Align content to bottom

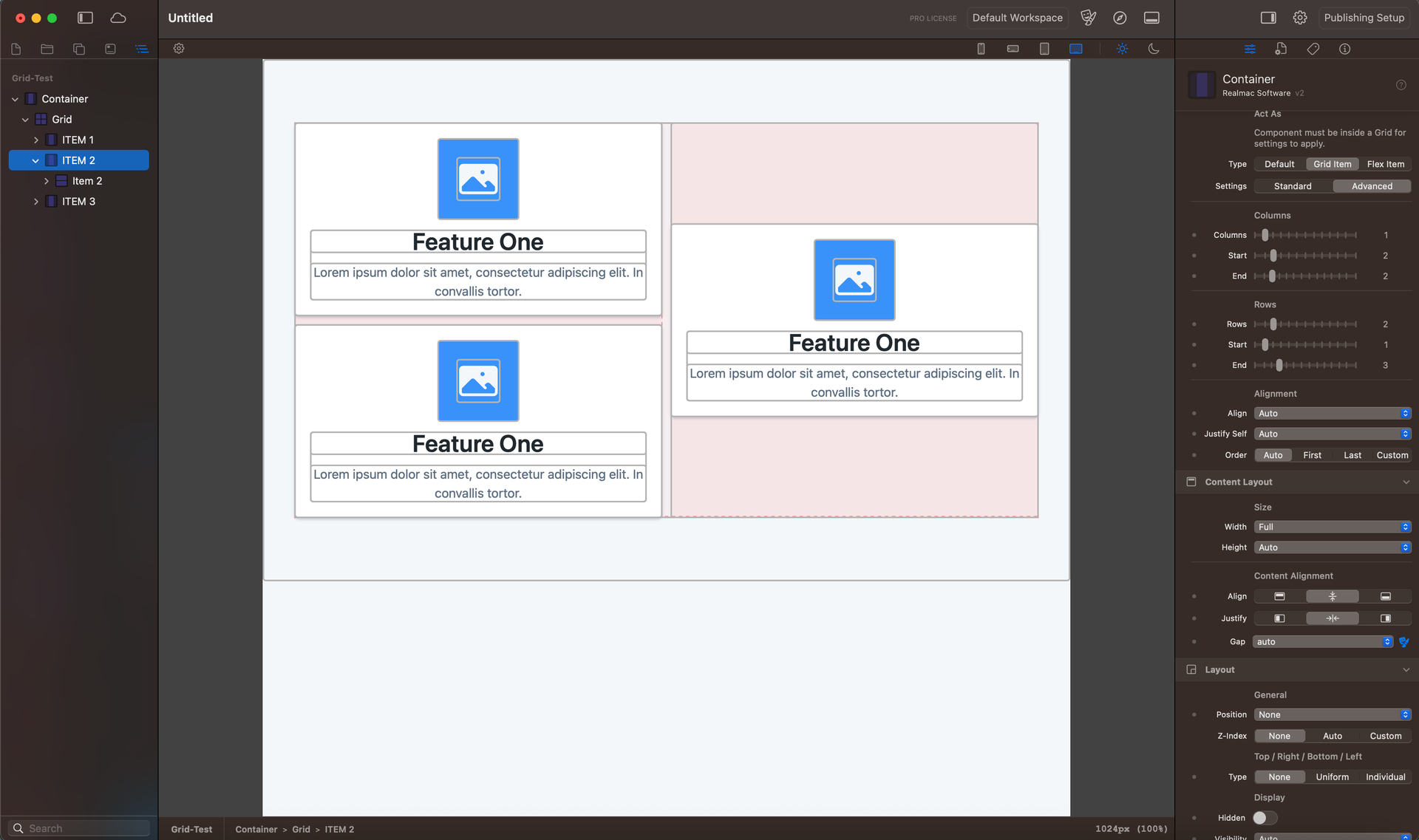pyautogui.click(x=1386, y=597)
